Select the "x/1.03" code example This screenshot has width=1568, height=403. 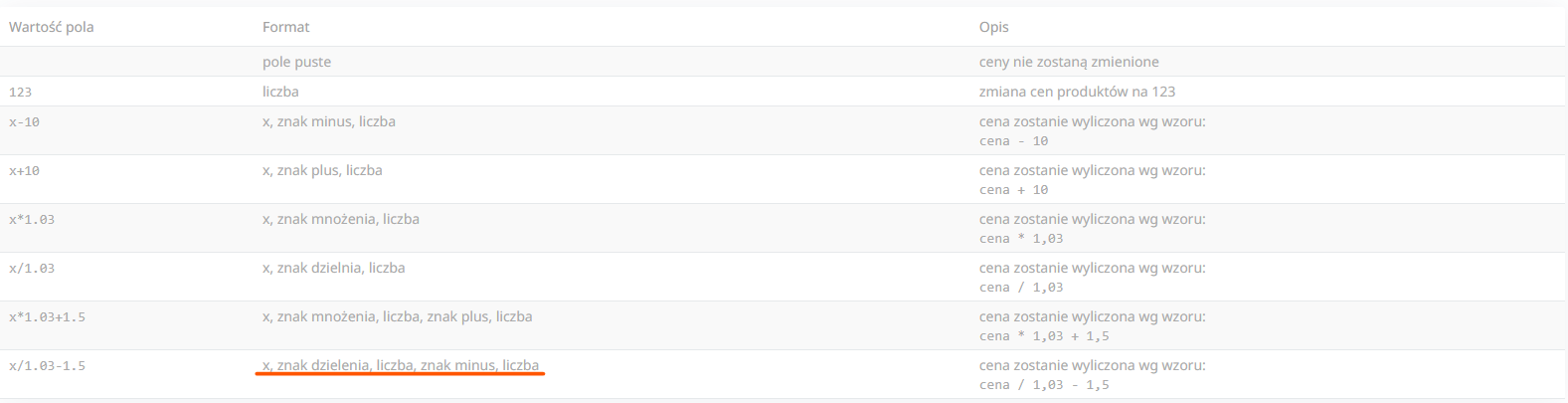point(32,269)
